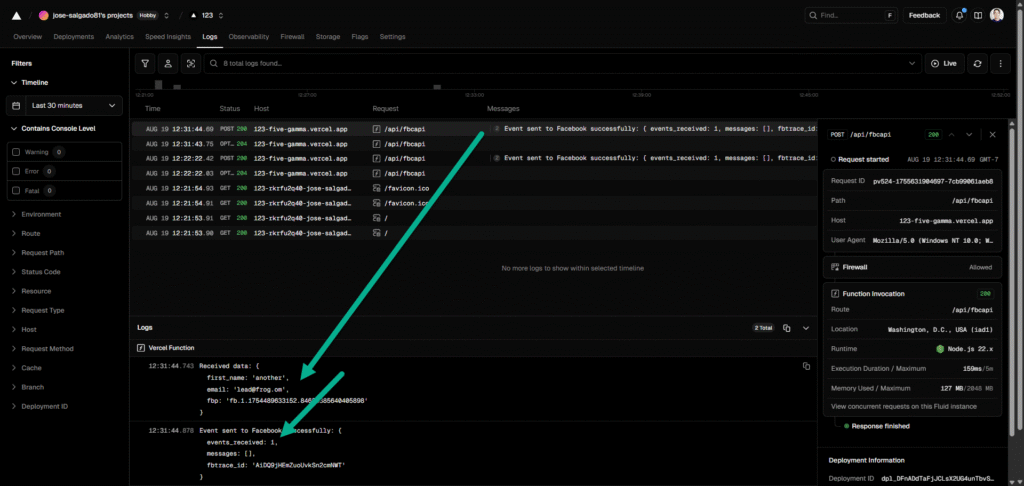Screen dimensions: 1024x486
Task: Click the filter funnel icon in logs toolbar
Action: [x=145, y=63]
